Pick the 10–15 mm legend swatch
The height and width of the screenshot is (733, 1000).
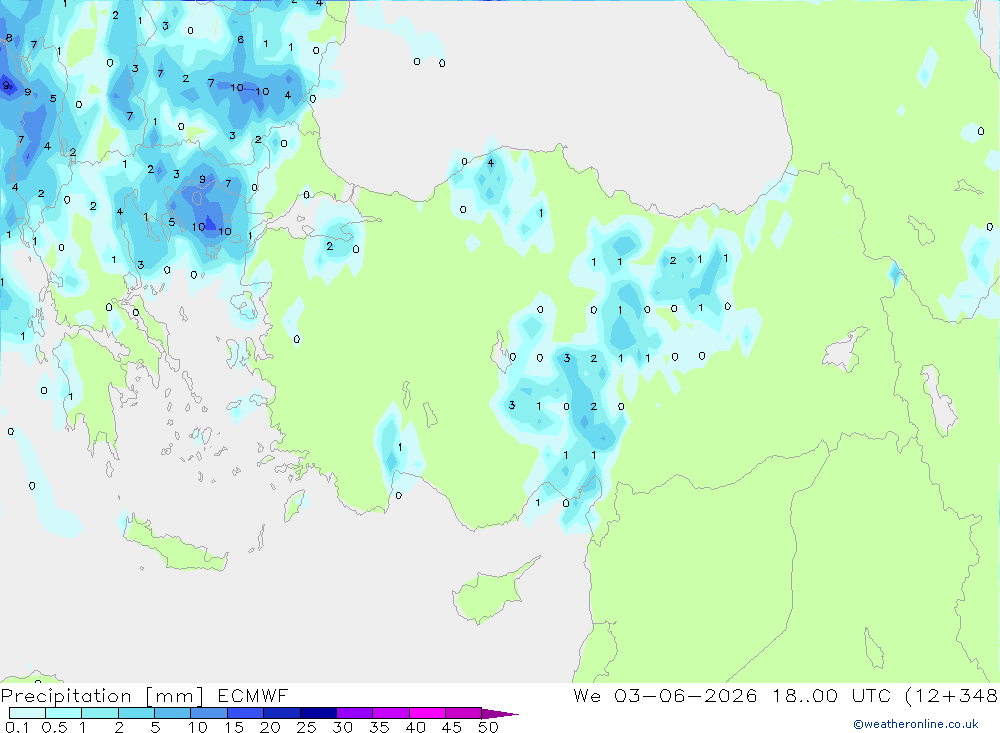click(209, 713)
